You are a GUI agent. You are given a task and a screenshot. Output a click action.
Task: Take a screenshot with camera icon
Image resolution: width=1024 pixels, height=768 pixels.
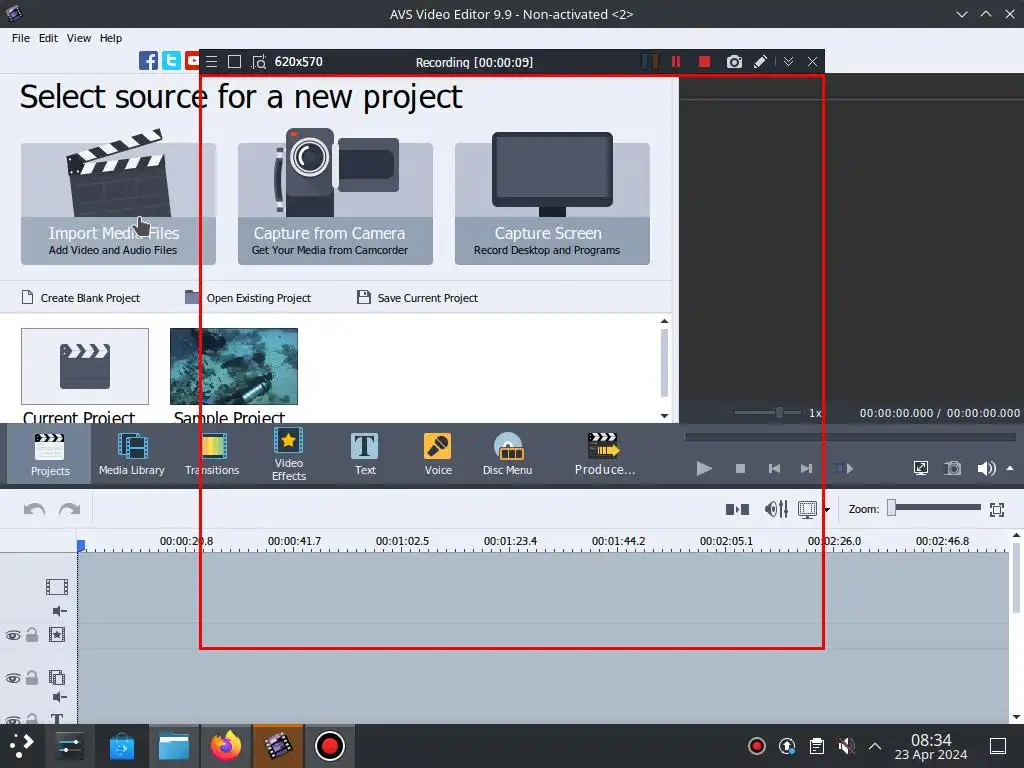coord(734,62)
